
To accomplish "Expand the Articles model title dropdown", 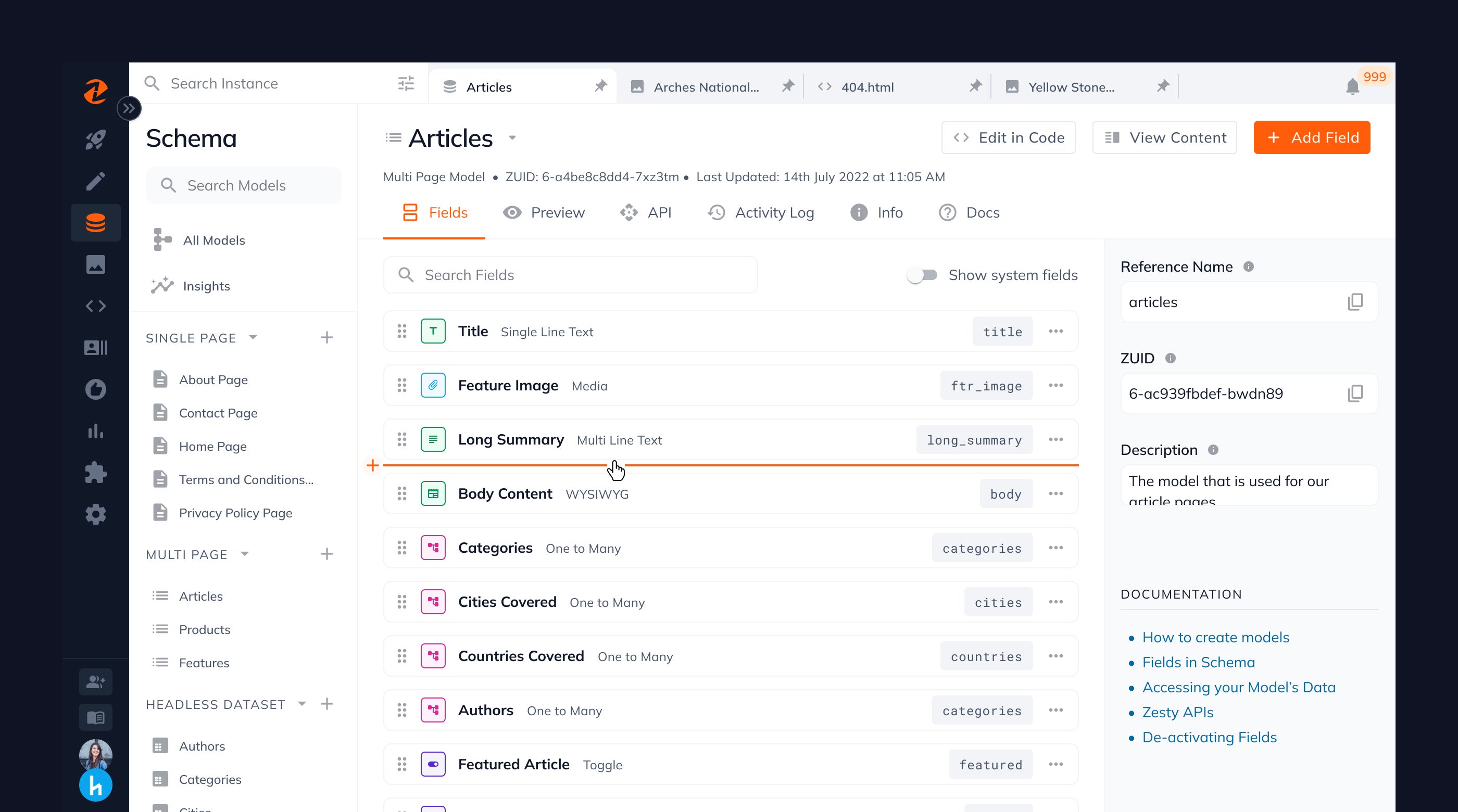I will click(x=513, y=139).
